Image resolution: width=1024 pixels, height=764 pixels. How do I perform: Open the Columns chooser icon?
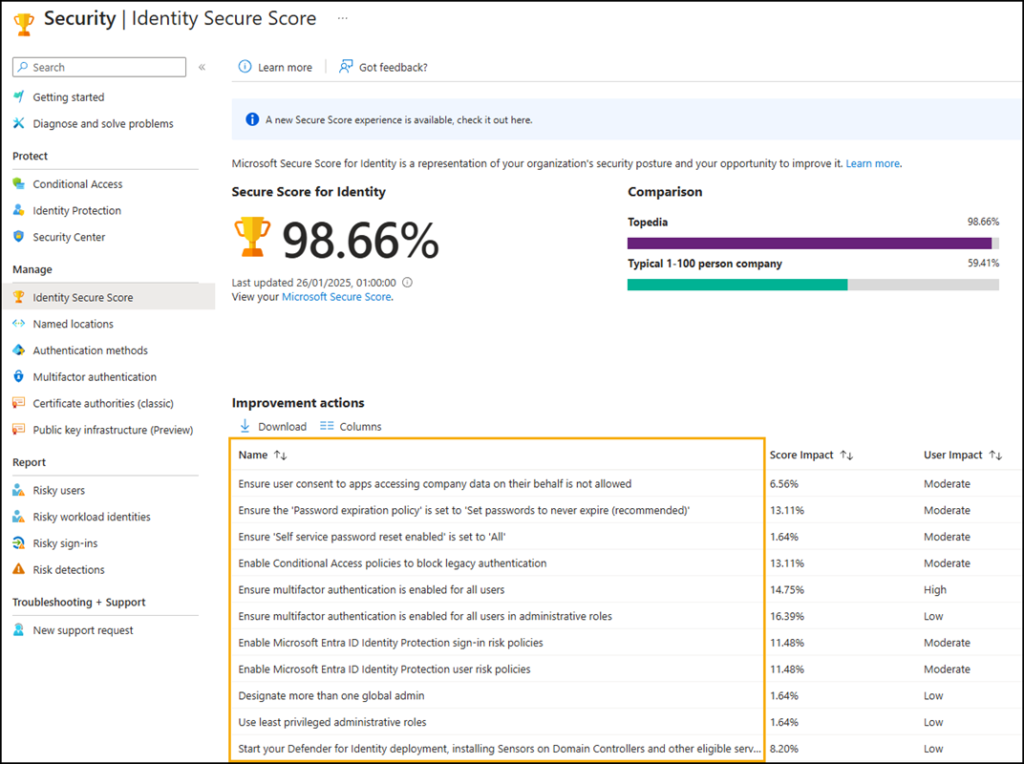[x=324, y=425]
